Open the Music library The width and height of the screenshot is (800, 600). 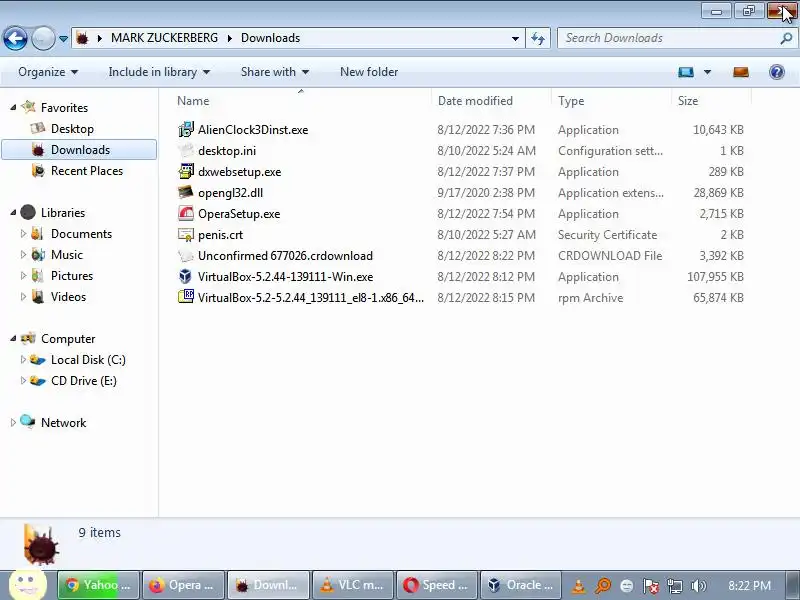pyautogui.click(x=66, y=255)
